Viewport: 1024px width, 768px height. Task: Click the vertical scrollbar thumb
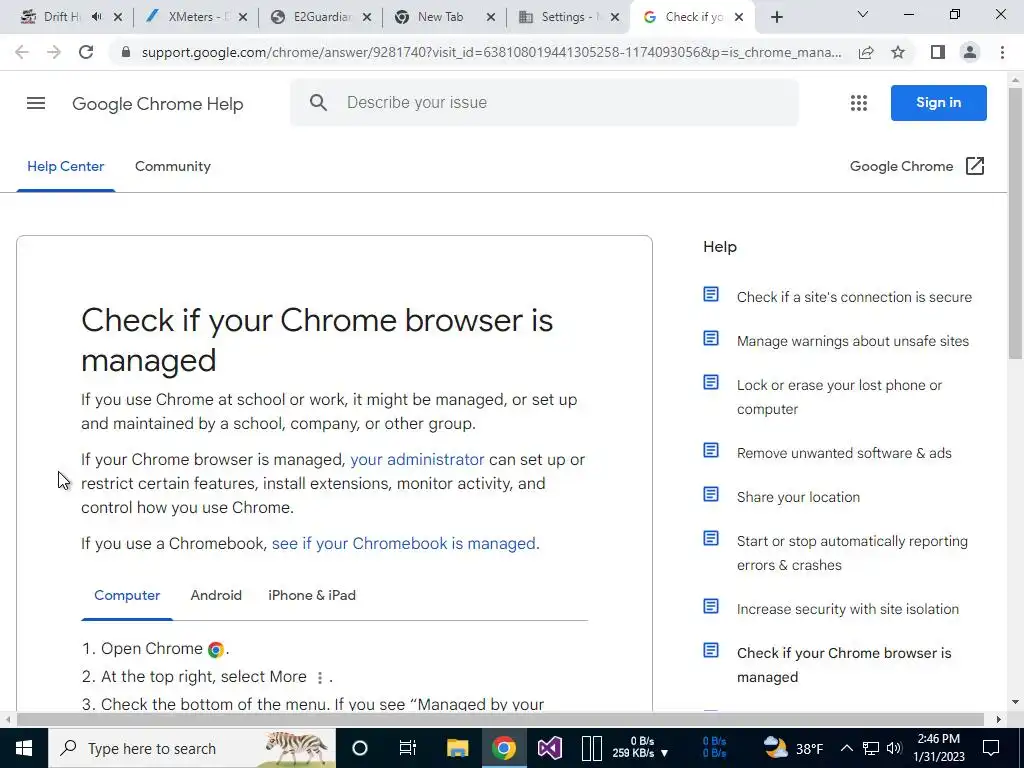pyautogui.click(x=1016, y=222)
